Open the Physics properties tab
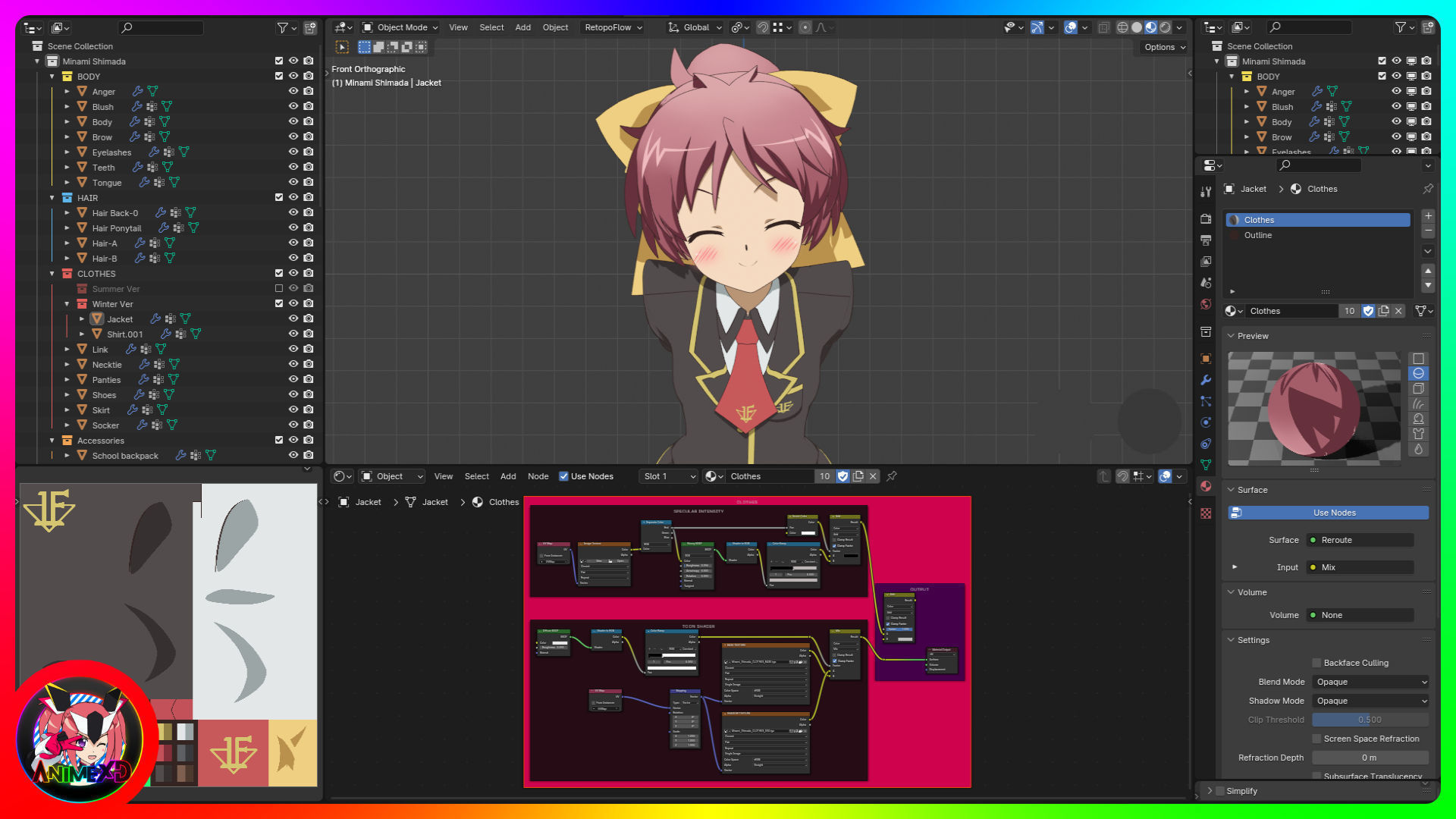Screen dimensions: 1456x819 pyautogui.click(x=1206, y=422)
